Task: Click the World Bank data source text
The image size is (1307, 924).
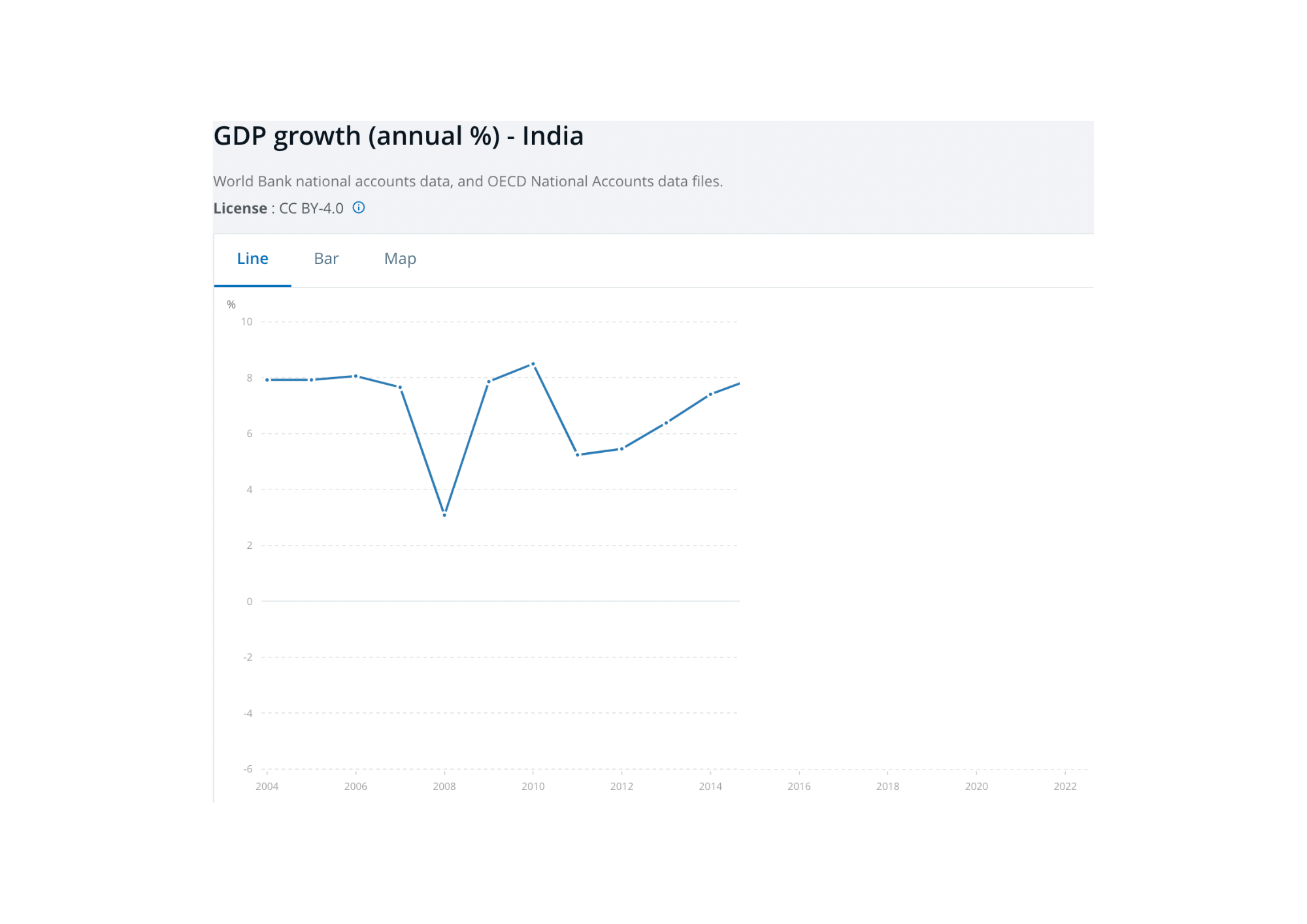Action: point(468,182)
